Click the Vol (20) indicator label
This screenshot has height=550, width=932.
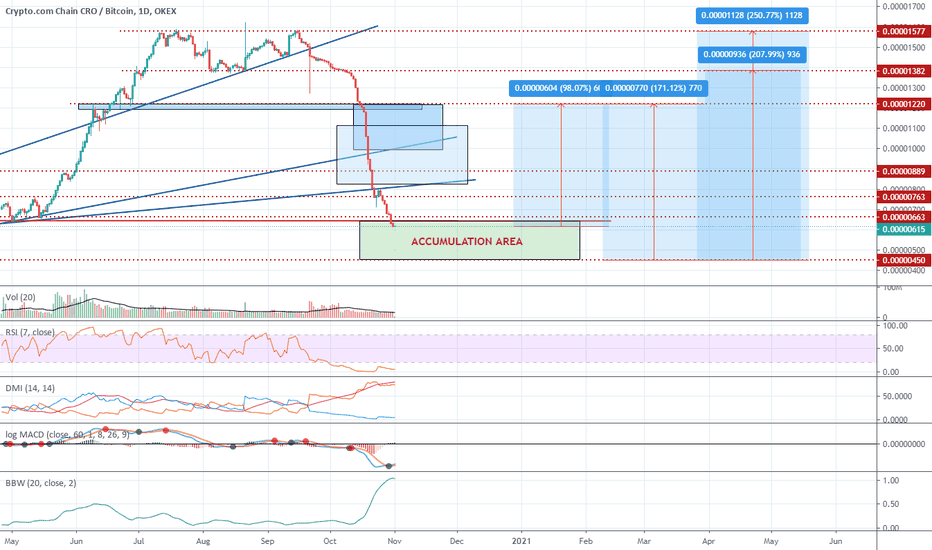[x=20, y=297]
